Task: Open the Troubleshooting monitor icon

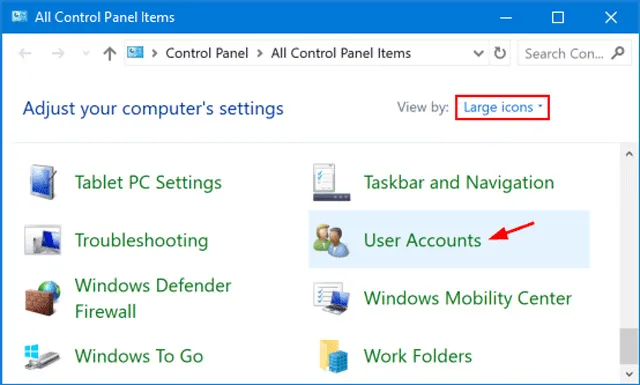Action: click(x=42, y=240)
